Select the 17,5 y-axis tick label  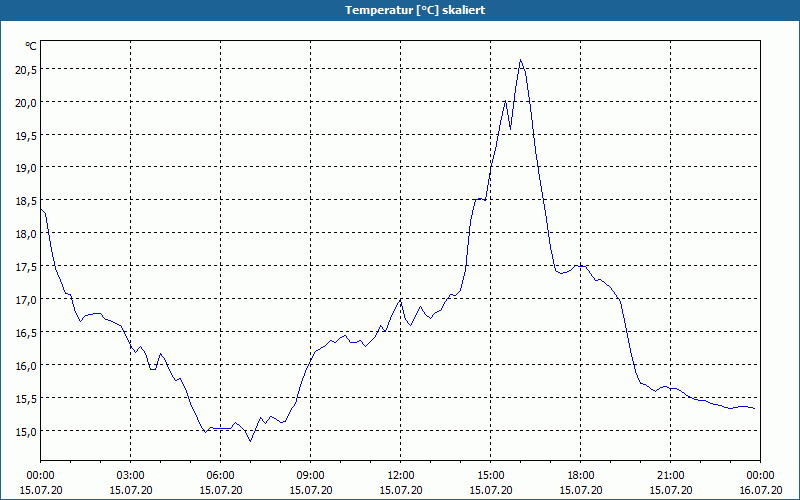pos(26,268)
